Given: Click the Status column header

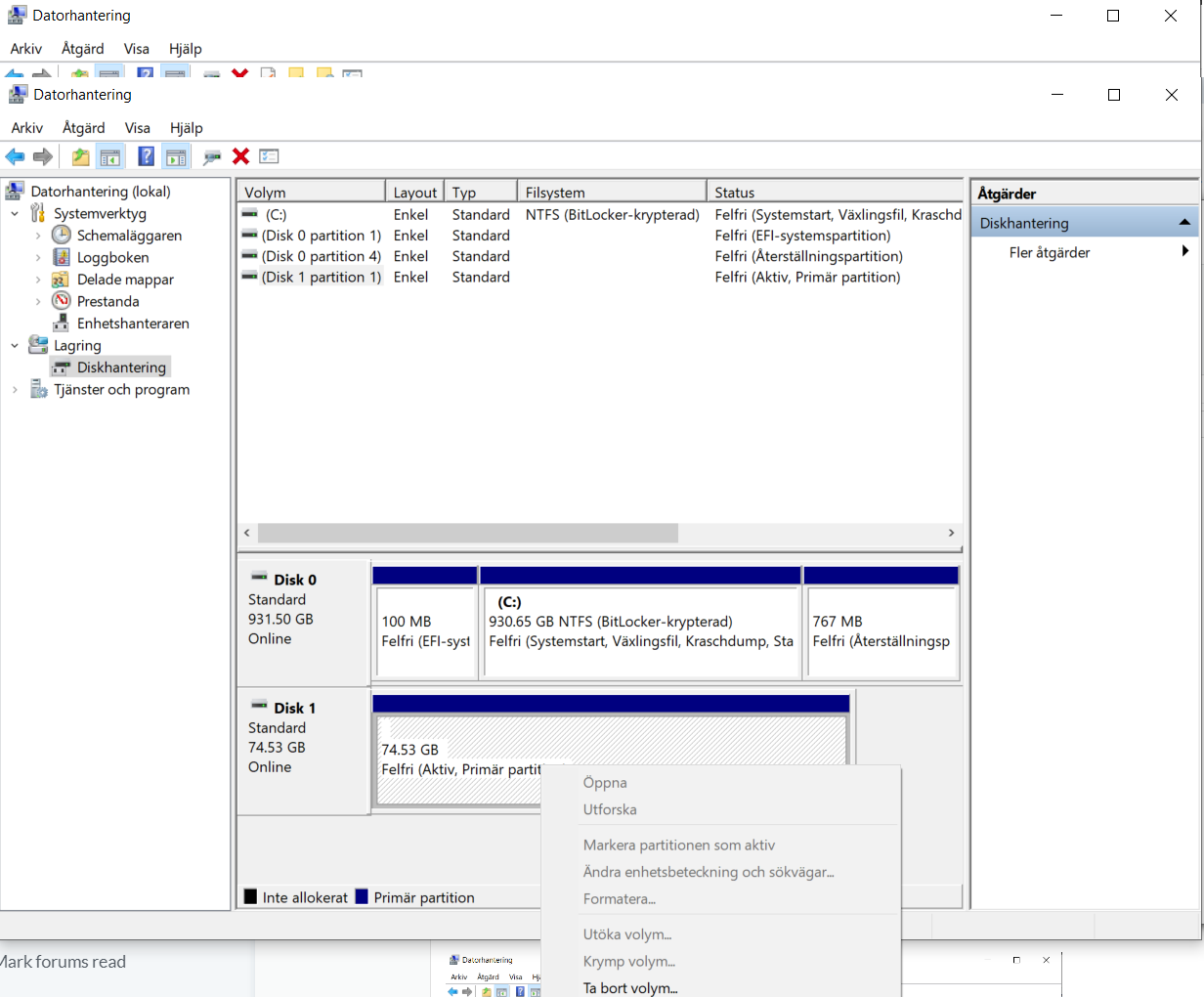Looking at the screenshot, I should [x=835, y=192].
